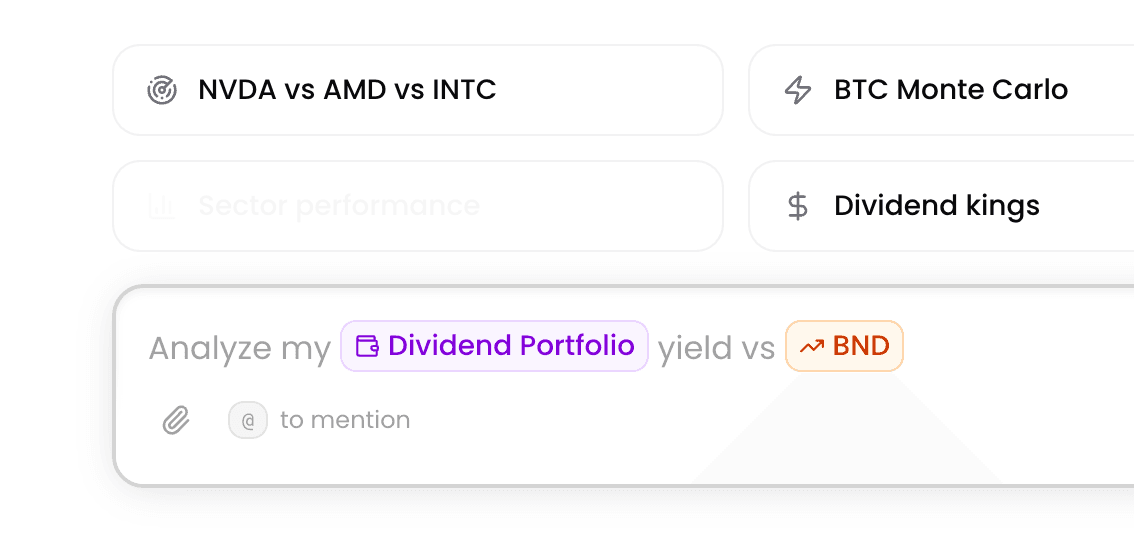
Task: Click the "Dividend Portfolio" chip label
Action: point(511,346)
